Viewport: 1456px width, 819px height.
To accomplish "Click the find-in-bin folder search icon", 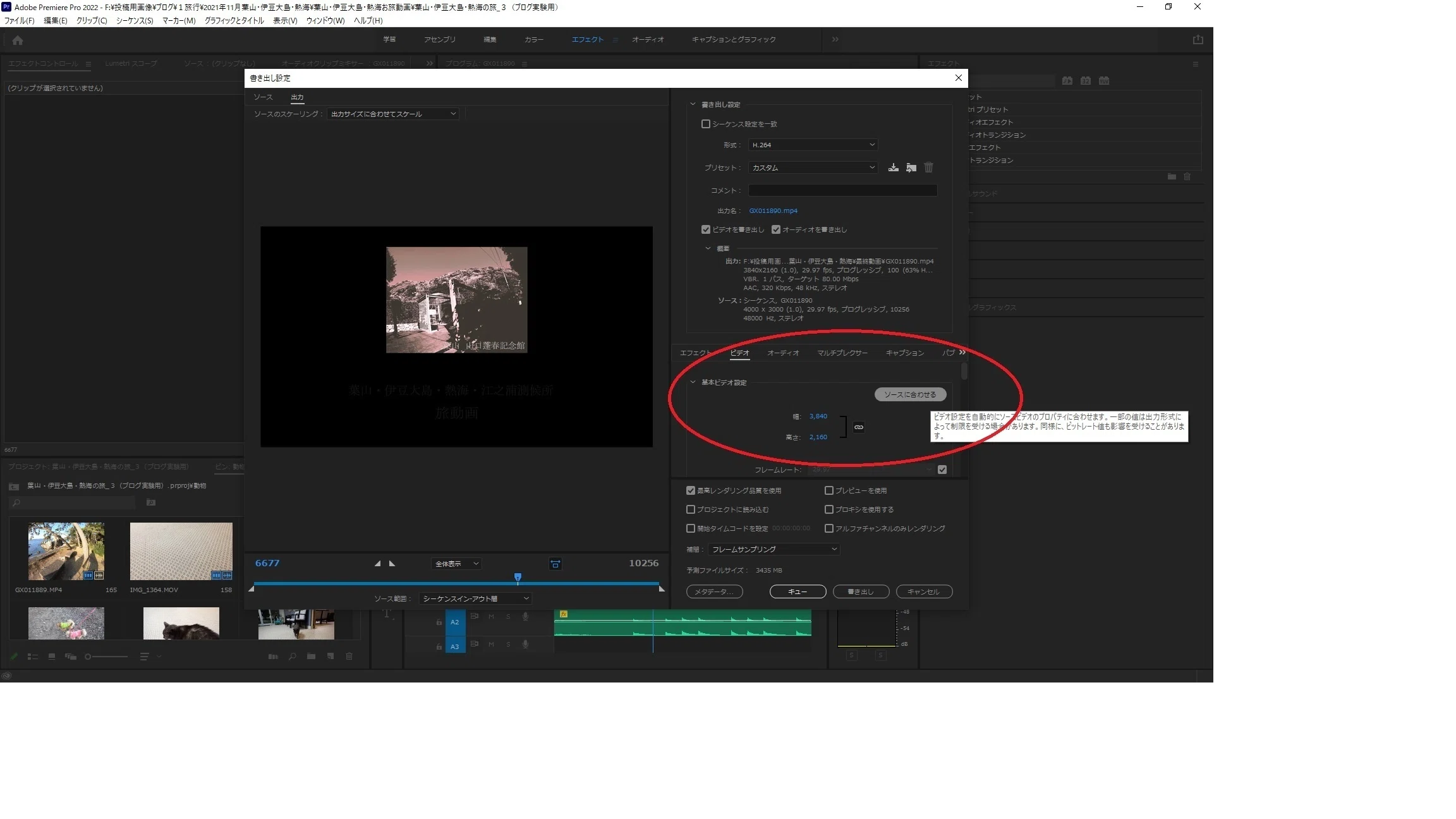I will (x=151, y=502).
